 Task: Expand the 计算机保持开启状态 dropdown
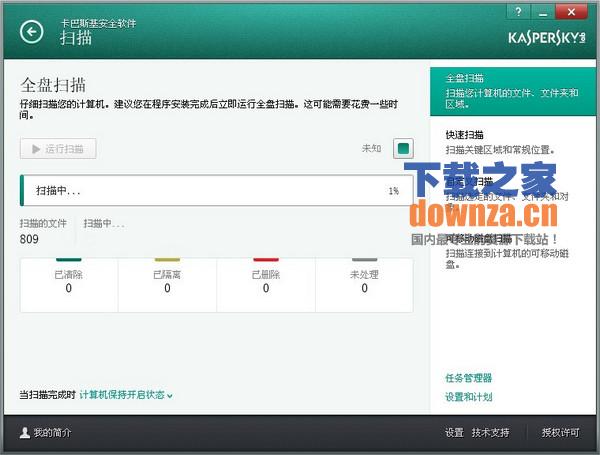[x=126, y=395]
